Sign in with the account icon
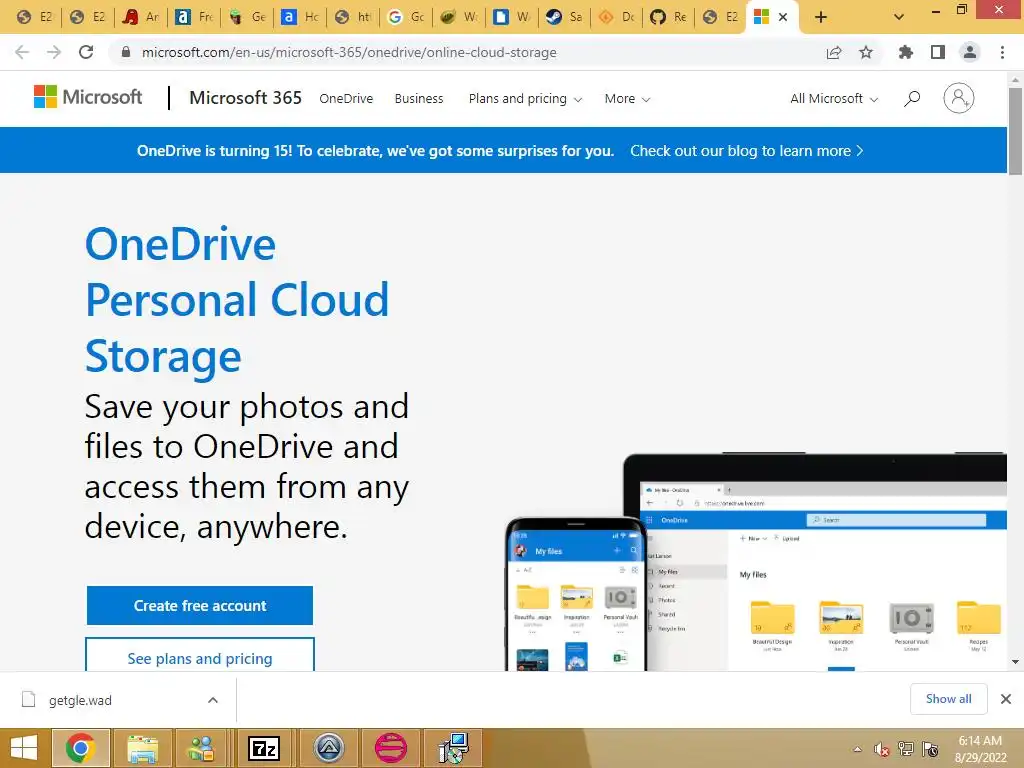 (x=959, y=98)
